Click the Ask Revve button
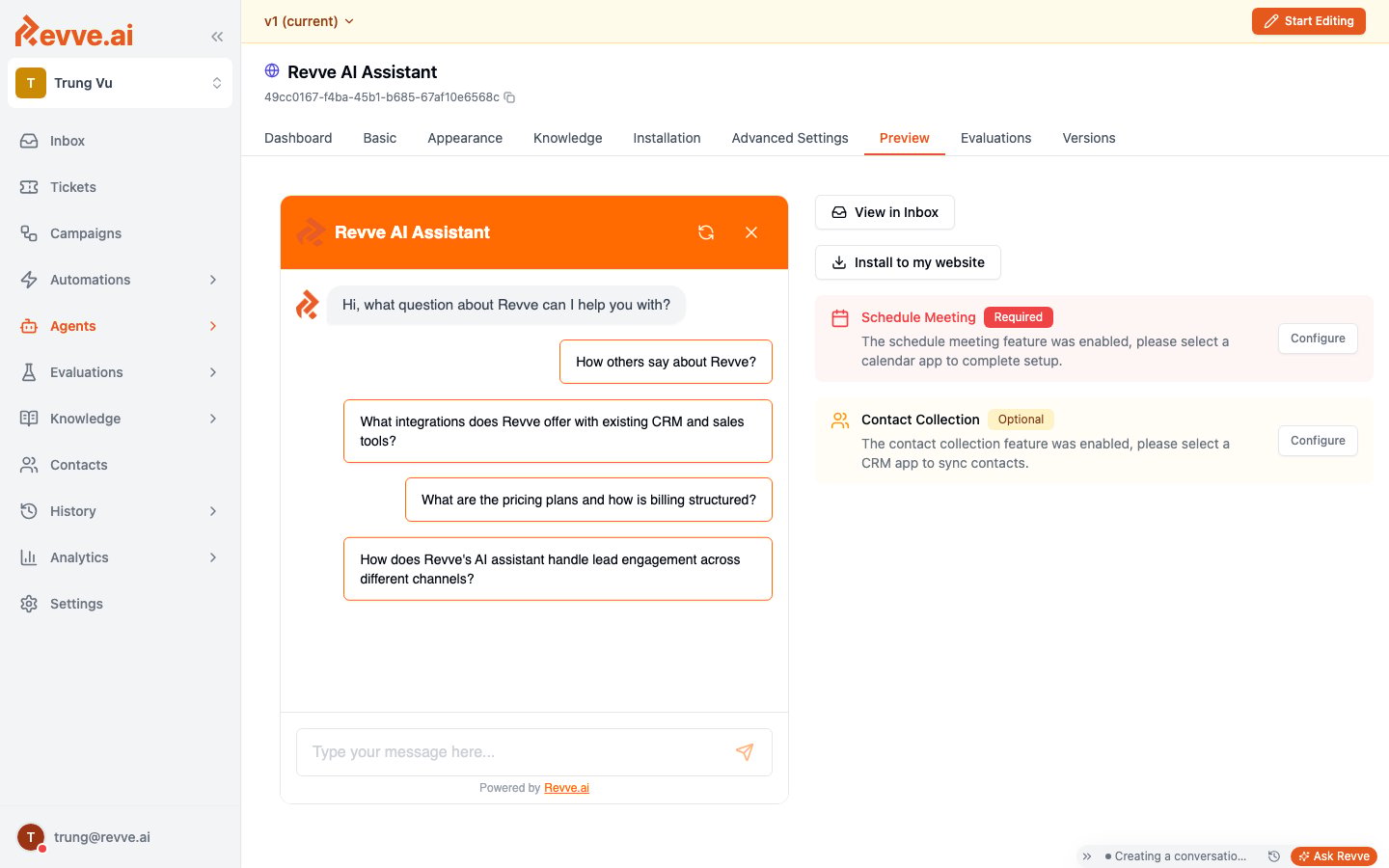The image size is (1389, 868). point(1334,856)
